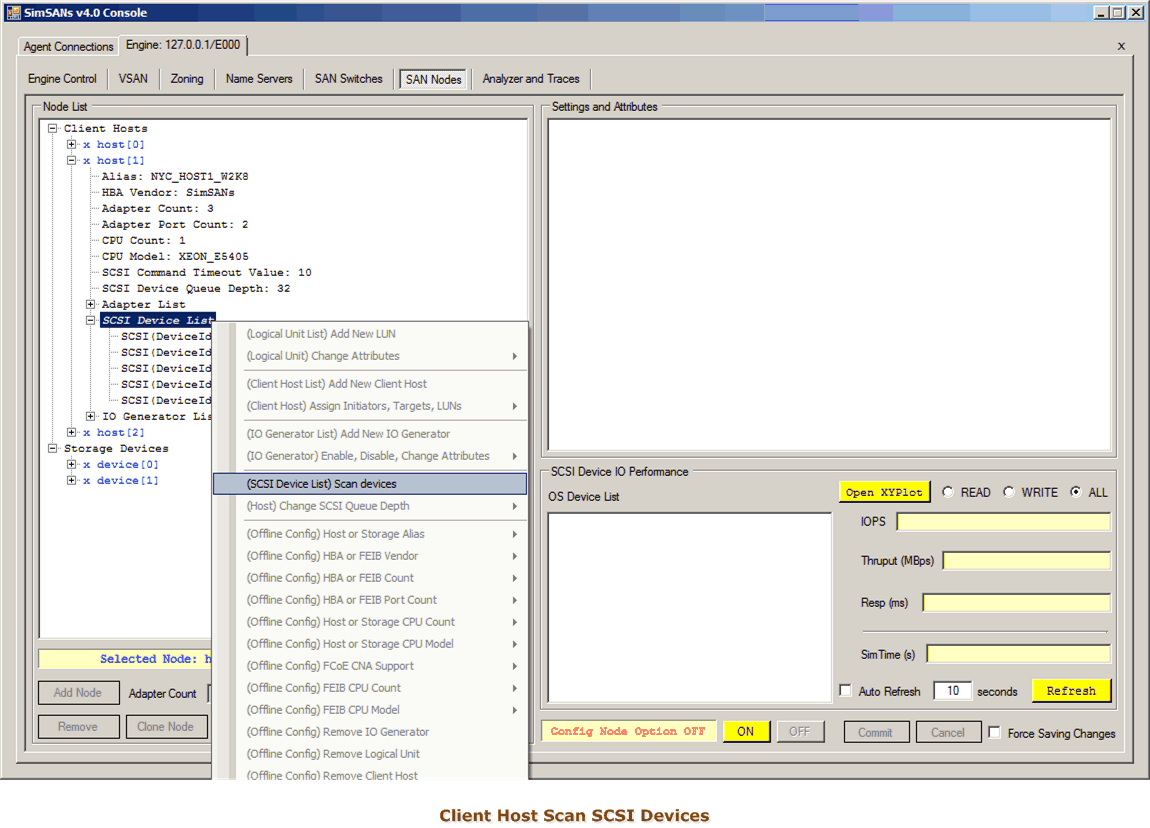Collapse the Client Hosts root node
Image resolution: width=1150 pixels, height=828 pixels.
coord(53,129)
